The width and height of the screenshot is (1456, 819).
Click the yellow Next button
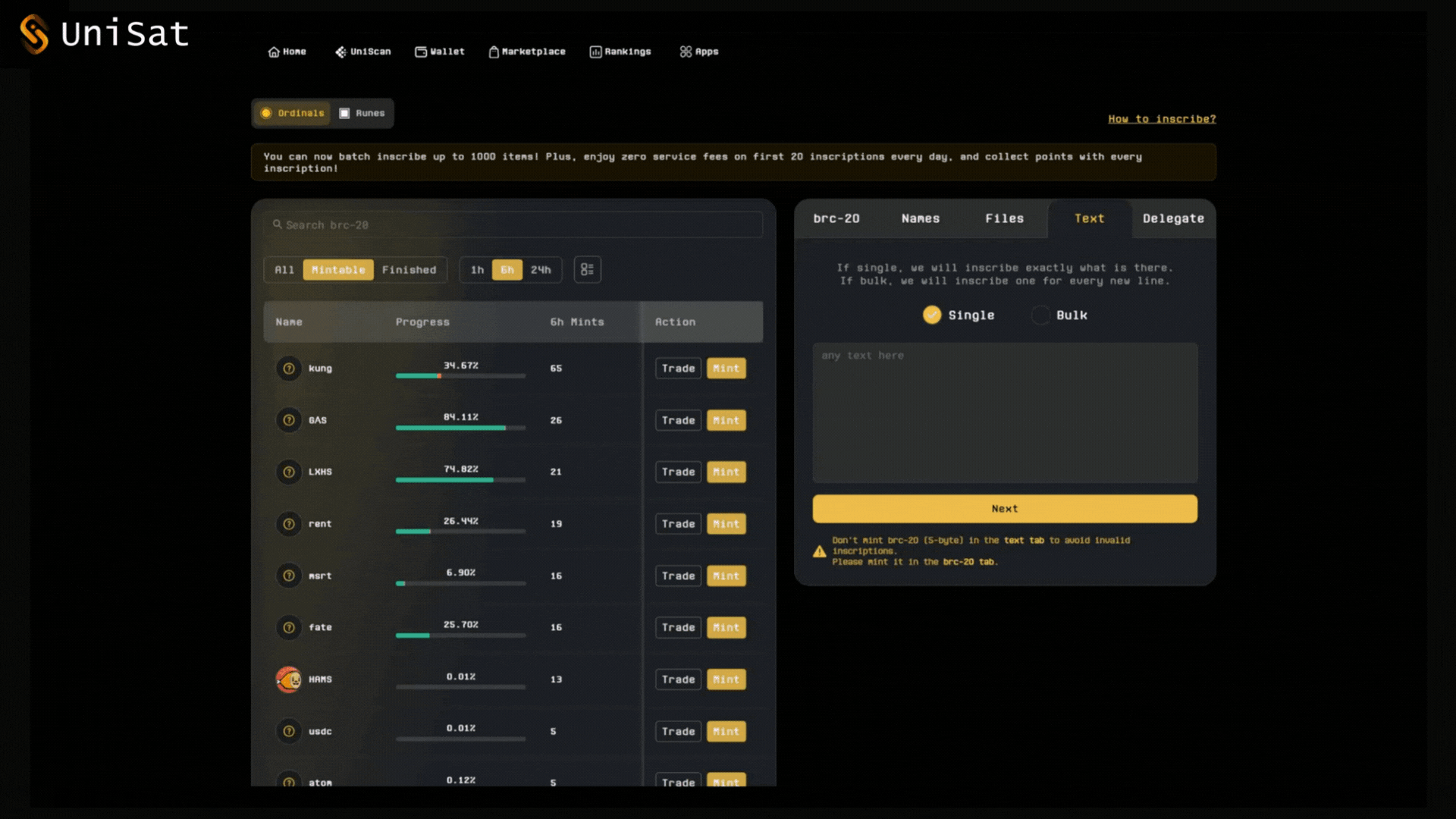1005,509
